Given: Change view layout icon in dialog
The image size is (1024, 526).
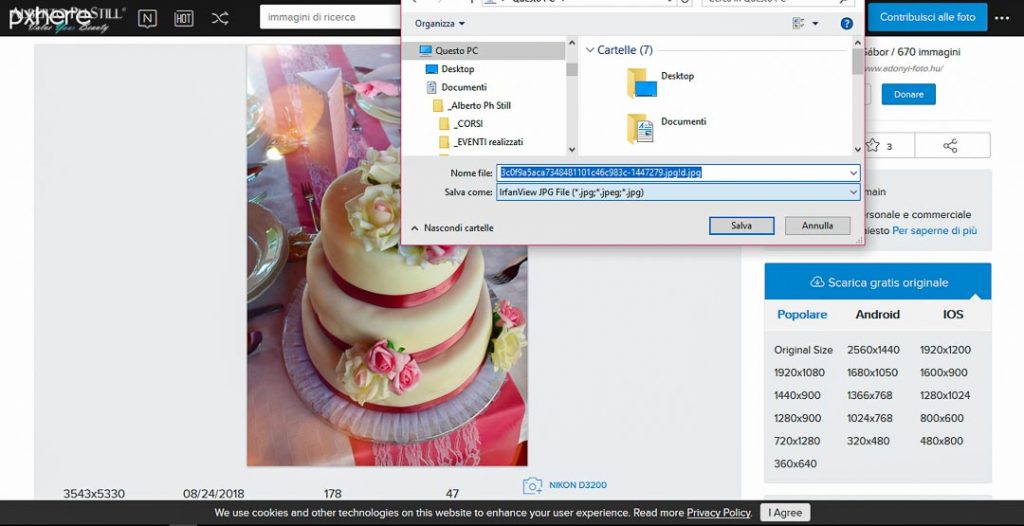Looking at the screenshot, I should [798, 24].
